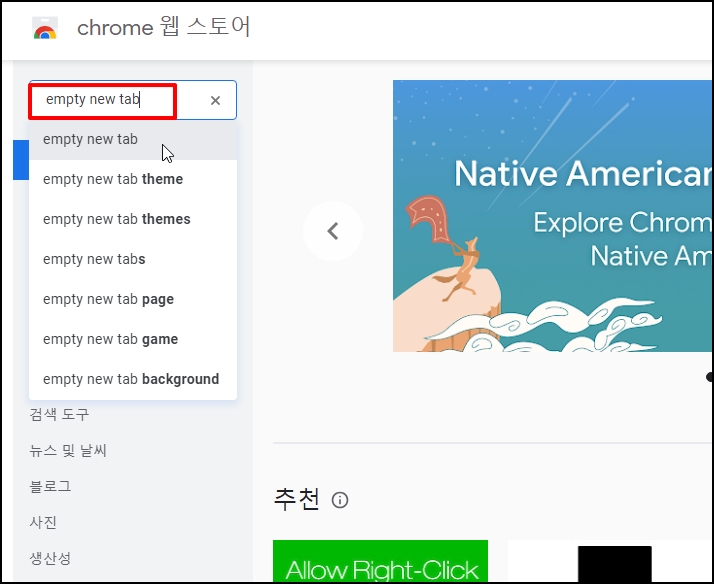Pick the 'empty new tabs' suggestion
The height and width of the screenshot is (584, 714).
[x=133, y=259]
